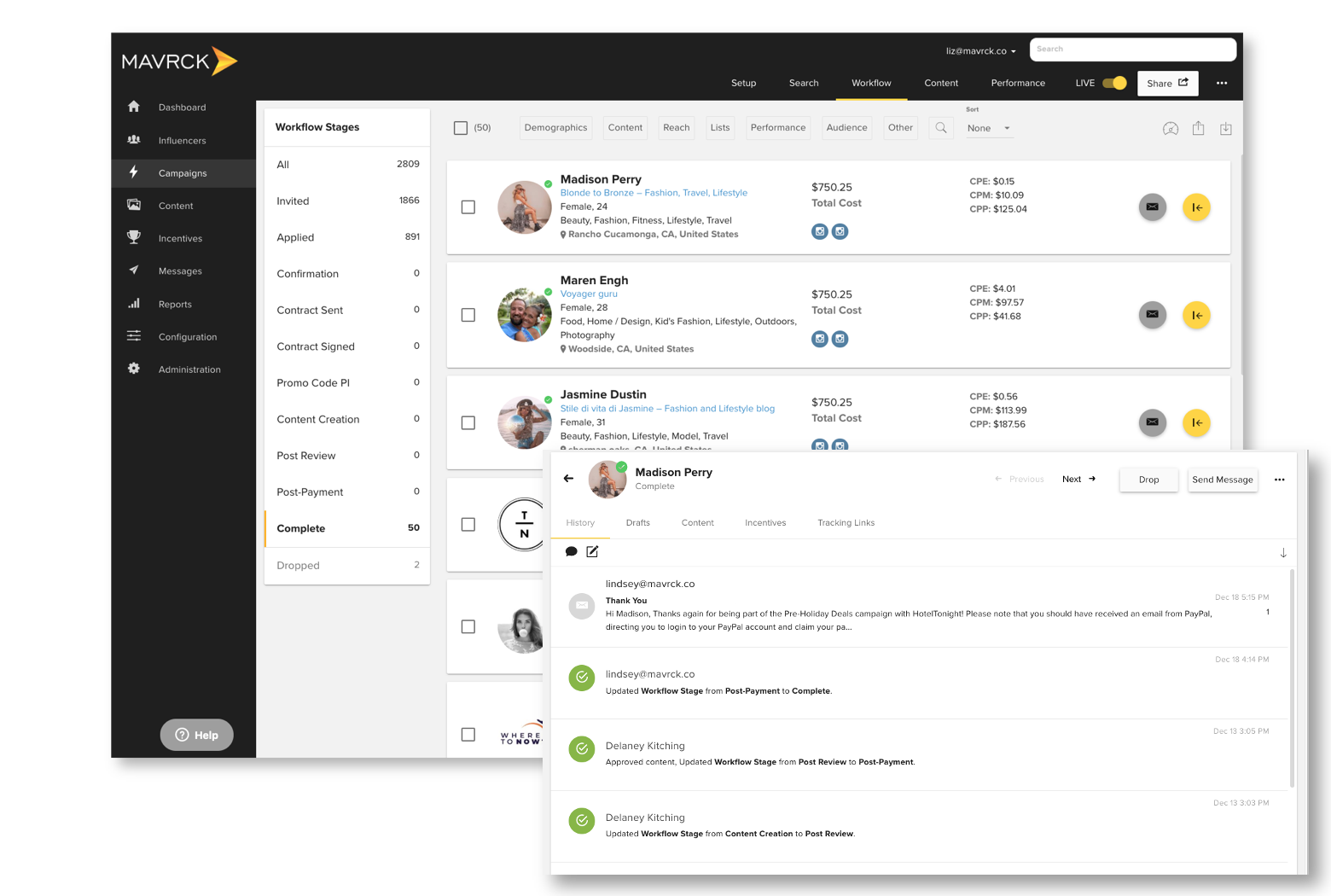
Task: Click yellow move-stage icon for Maren Engh
Action: [x=1196, y=316]
